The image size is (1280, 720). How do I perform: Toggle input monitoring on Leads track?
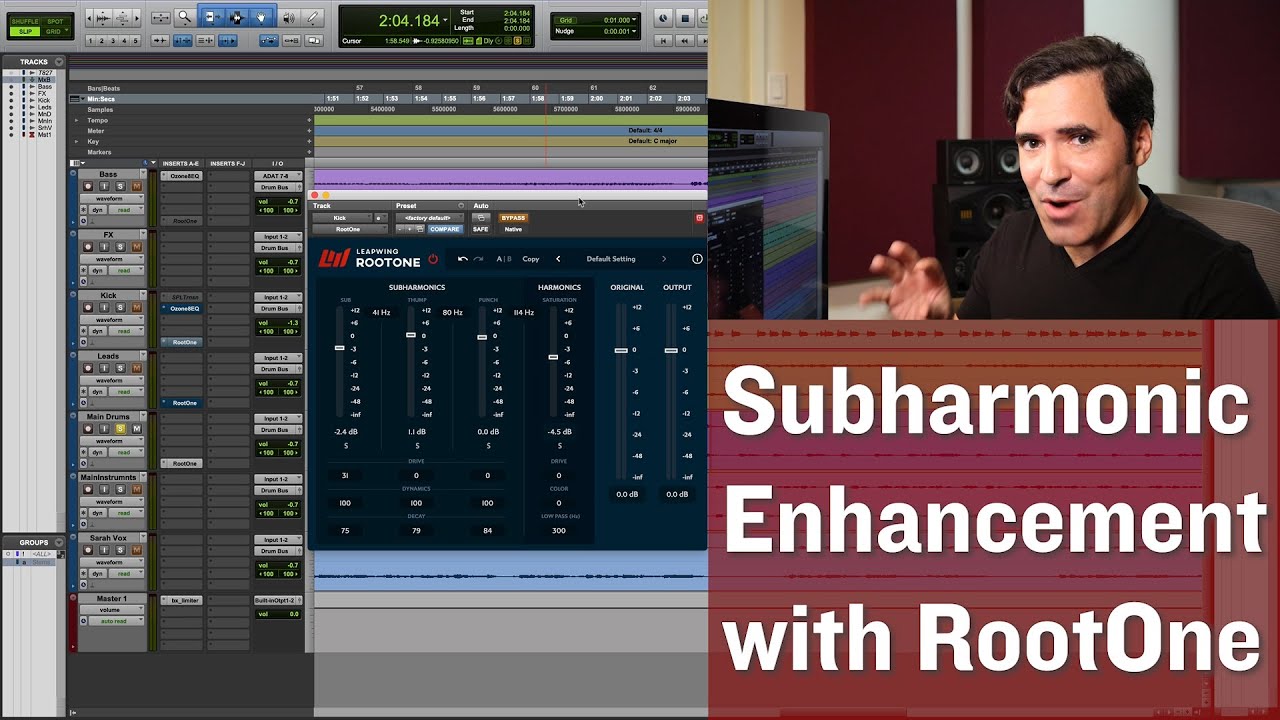tap(104, 368)
